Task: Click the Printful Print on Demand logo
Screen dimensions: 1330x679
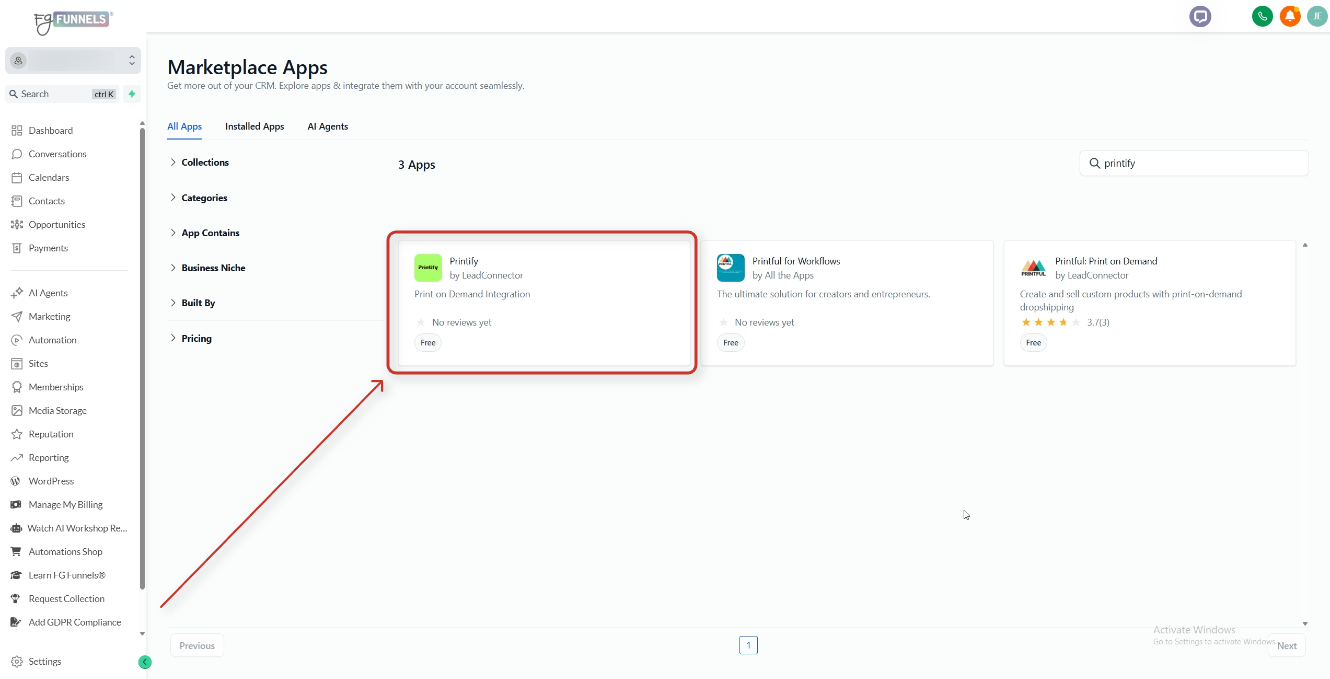Action: [x=1034, y=268]
